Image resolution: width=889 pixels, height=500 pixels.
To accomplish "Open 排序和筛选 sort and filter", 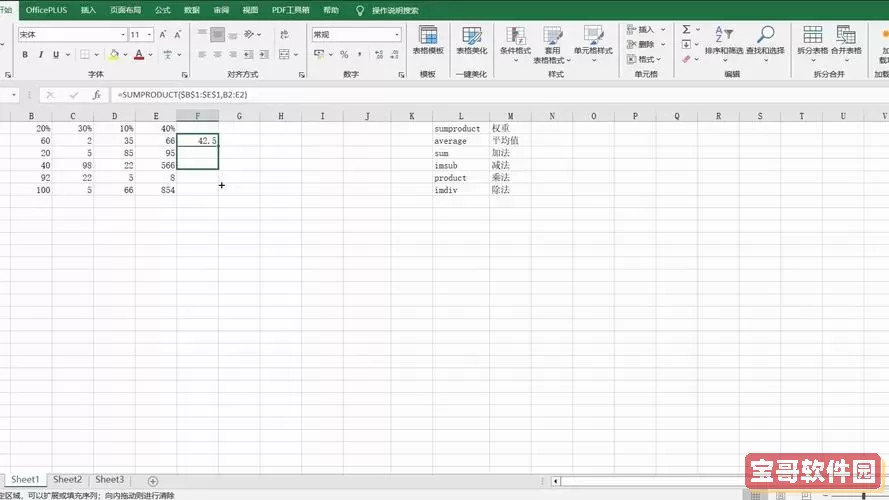I will 724,43.
